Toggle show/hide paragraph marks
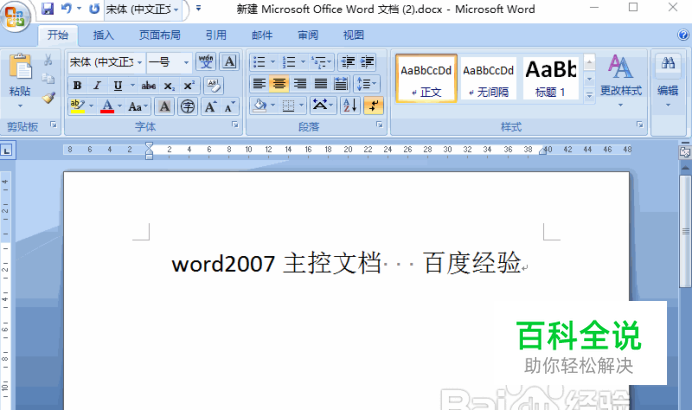This screenshot has height=410, width=692. click(x=373, y=106)
